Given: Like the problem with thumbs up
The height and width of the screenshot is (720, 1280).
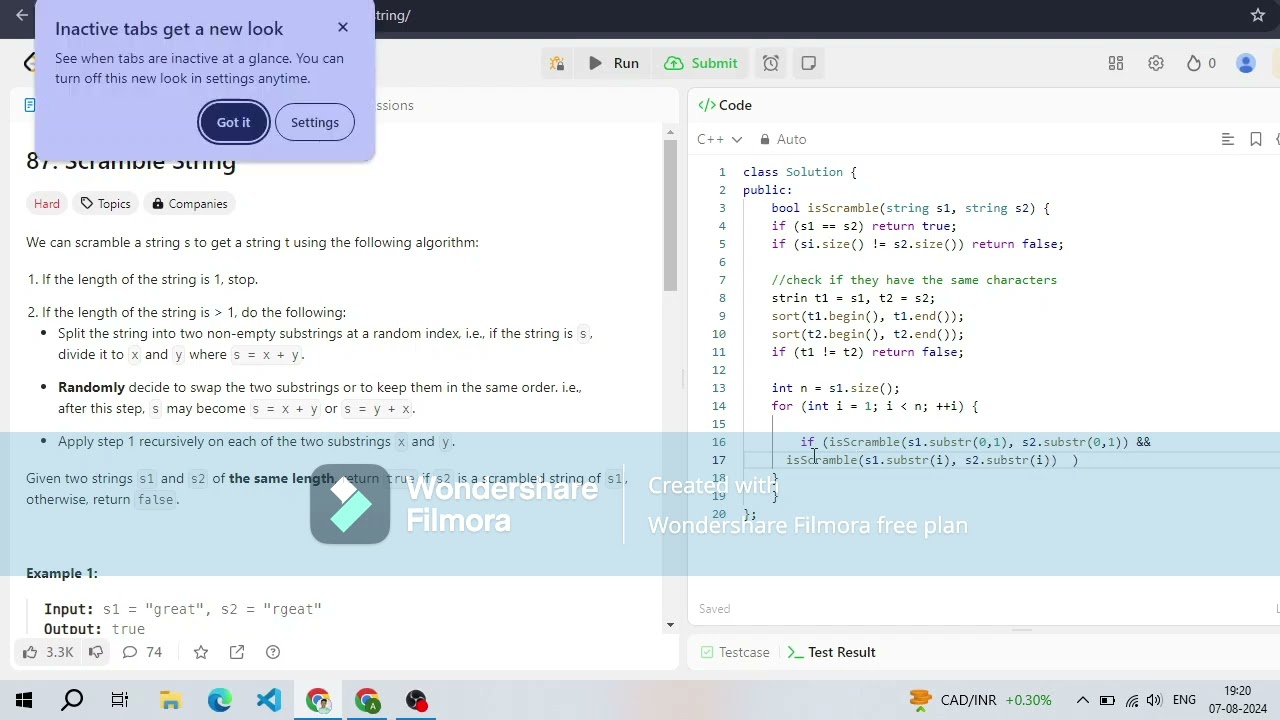Looking at the screenshot, I should [48, 652].
